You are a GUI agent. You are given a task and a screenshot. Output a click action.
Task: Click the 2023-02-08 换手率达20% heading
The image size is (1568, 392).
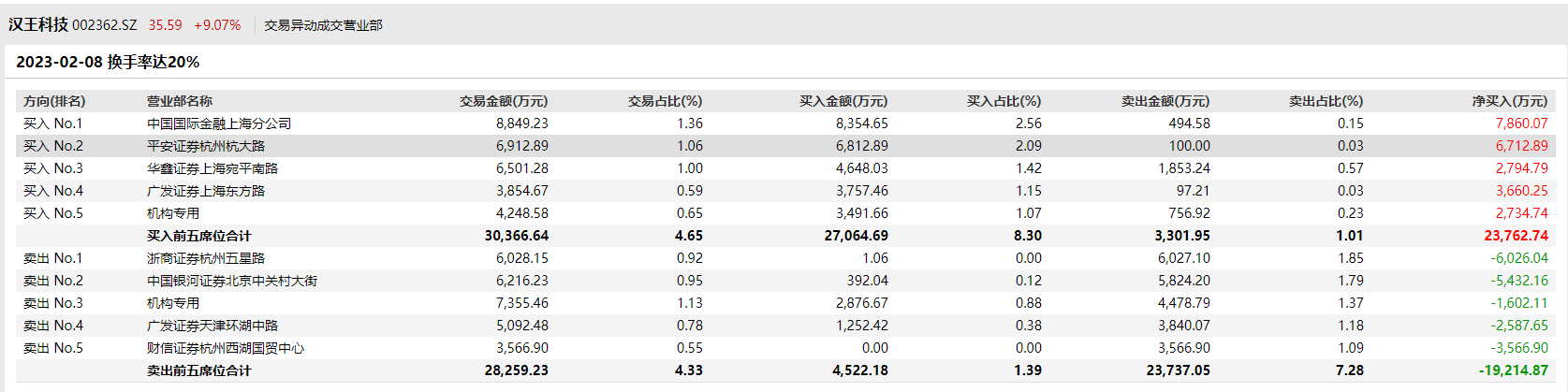108,62
